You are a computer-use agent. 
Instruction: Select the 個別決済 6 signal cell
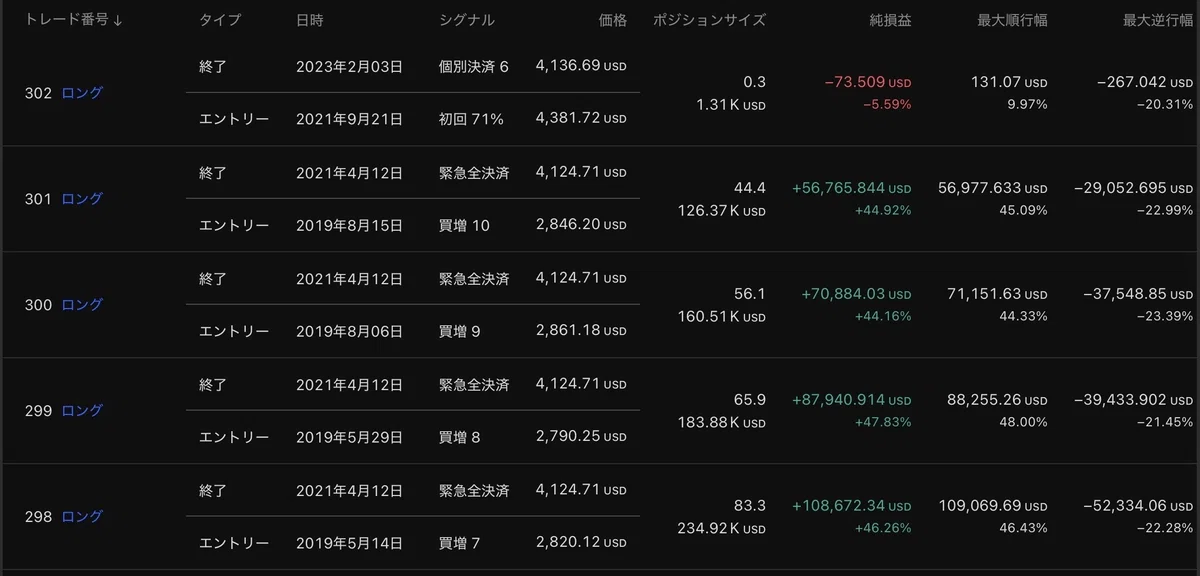(474, 67)
